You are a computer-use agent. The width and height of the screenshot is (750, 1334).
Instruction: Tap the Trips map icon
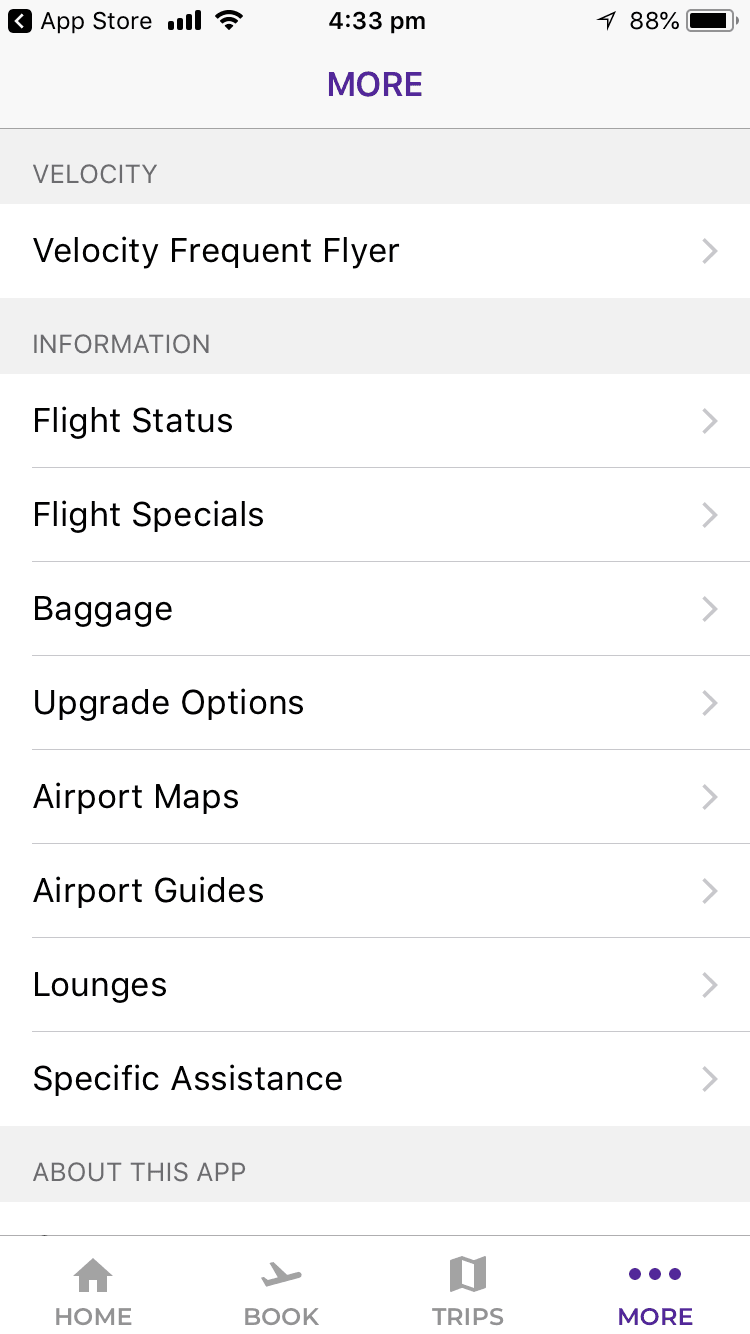coord(468,1276)
